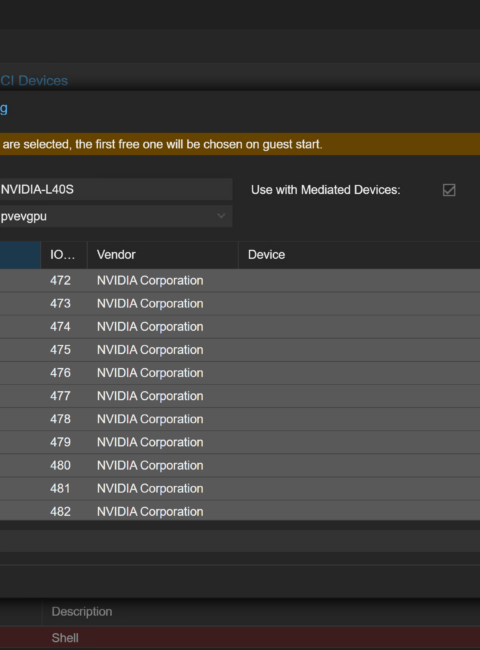Select the row with IOMMU group 474
The height and width of the screenshot is (650, 480).
(x=240, y=327)
